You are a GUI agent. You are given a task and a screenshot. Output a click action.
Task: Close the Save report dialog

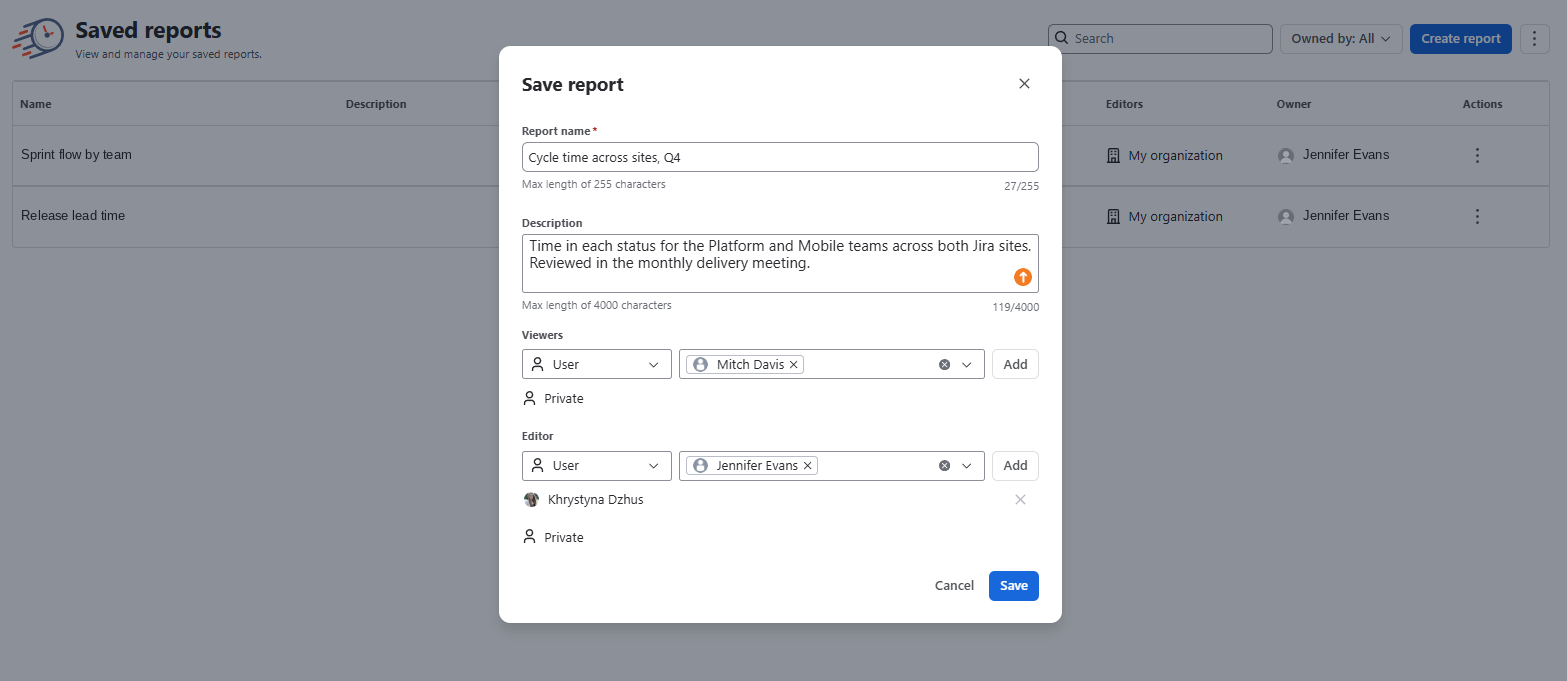click(x=1024, y=84)
